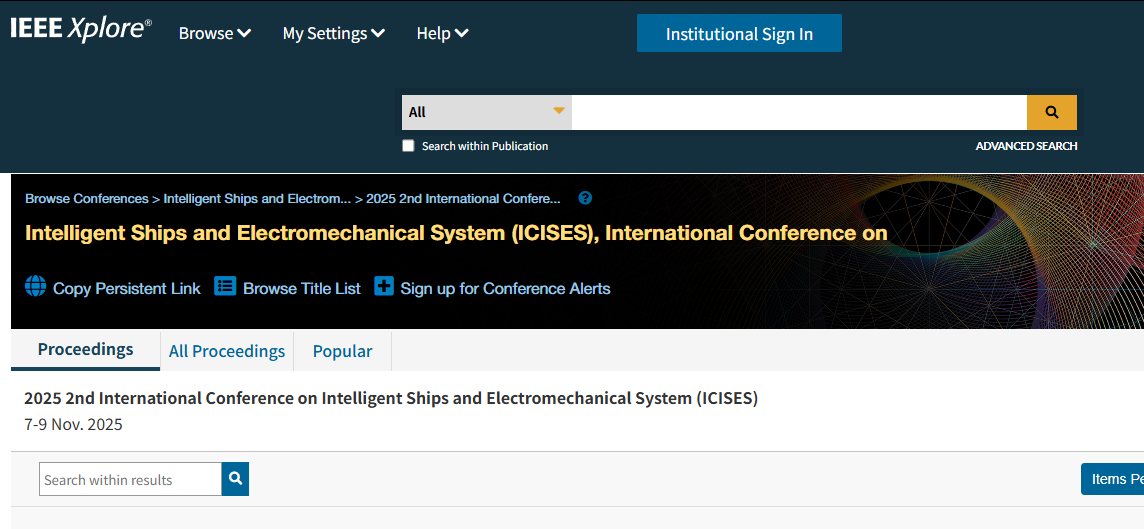
Task: Click the 2025 2nd International Conference ICISES title
Action: click(391, 398)
